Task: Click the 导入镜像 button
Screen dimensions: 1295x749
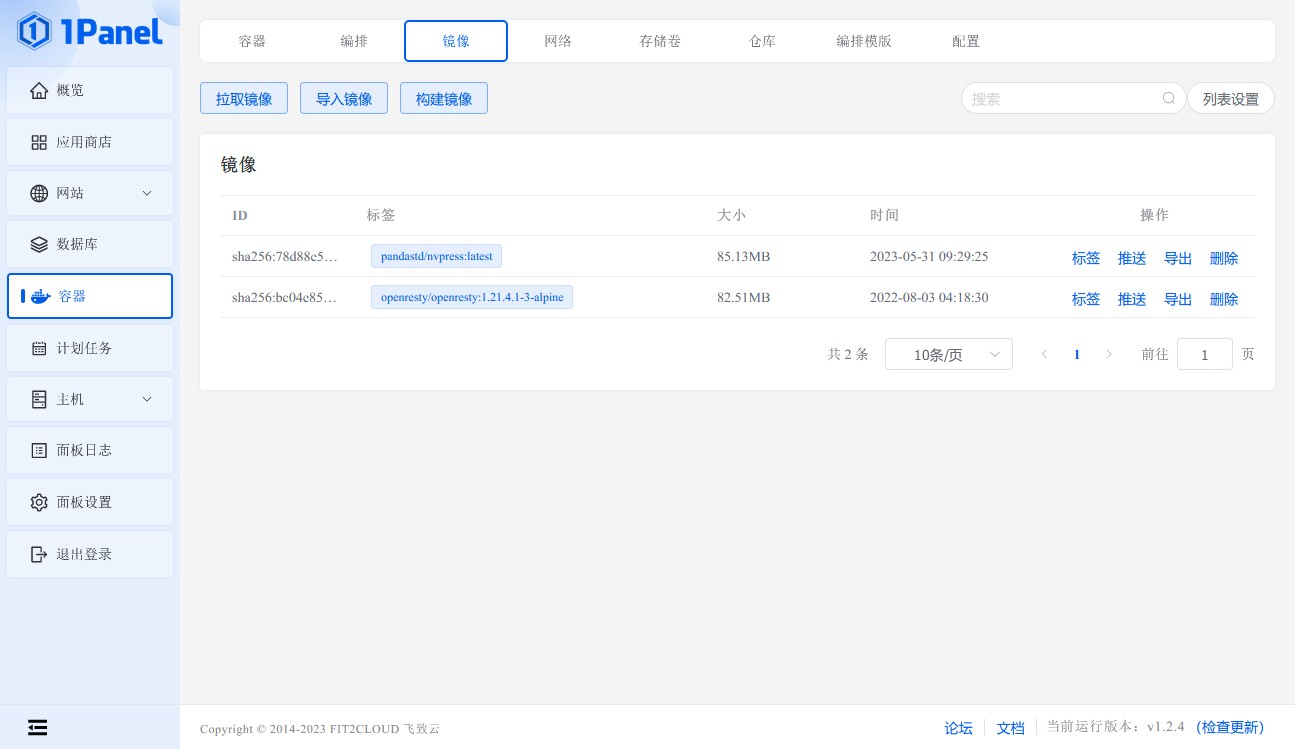Action: point(344,98)
